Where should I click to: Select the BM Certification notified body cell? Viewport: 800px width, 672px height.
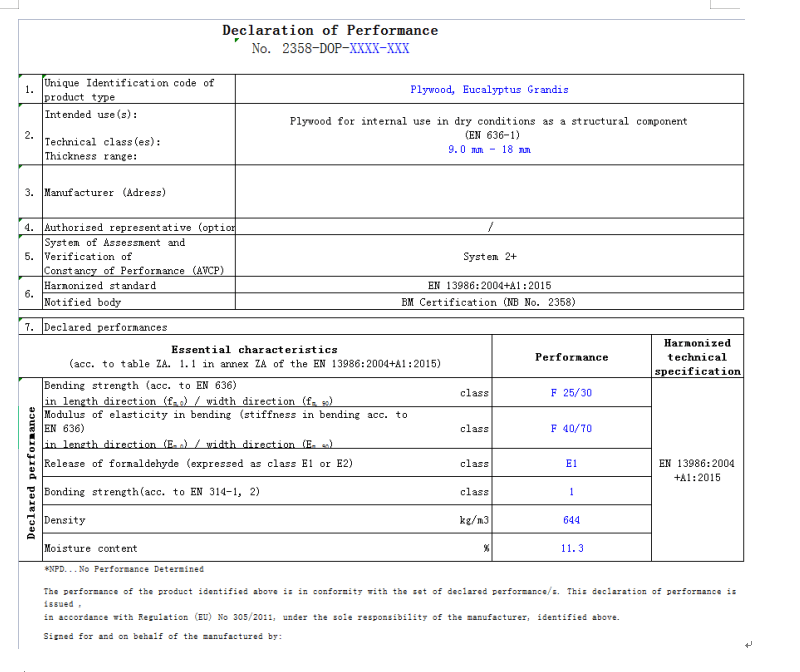point(489,302)
